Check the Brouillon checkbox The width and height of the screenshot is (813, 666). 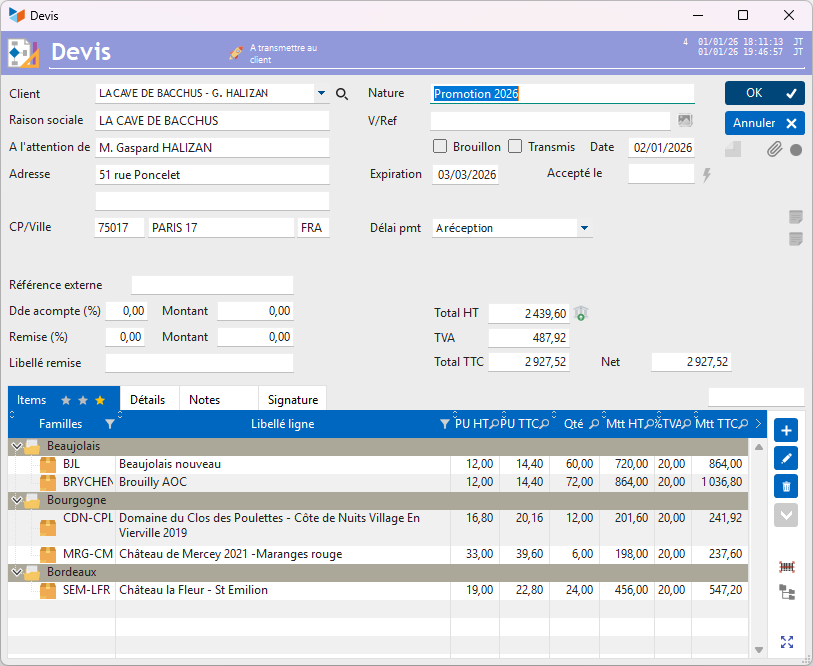(x=440, y=147)
